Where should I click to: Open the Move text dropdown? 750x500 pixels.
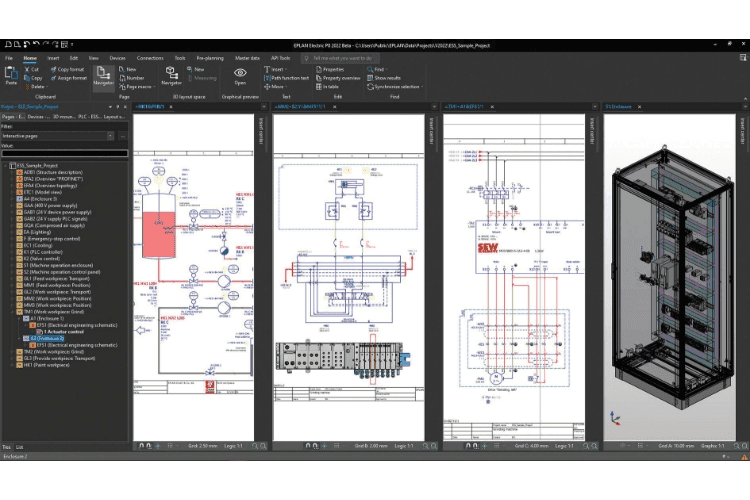(276, 87)
